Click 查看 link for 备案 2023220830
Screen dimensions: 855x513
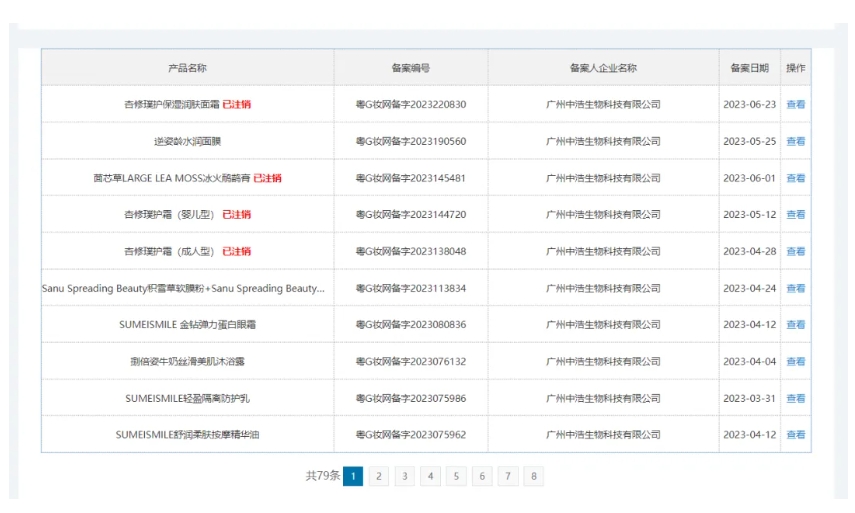[796, 104]
